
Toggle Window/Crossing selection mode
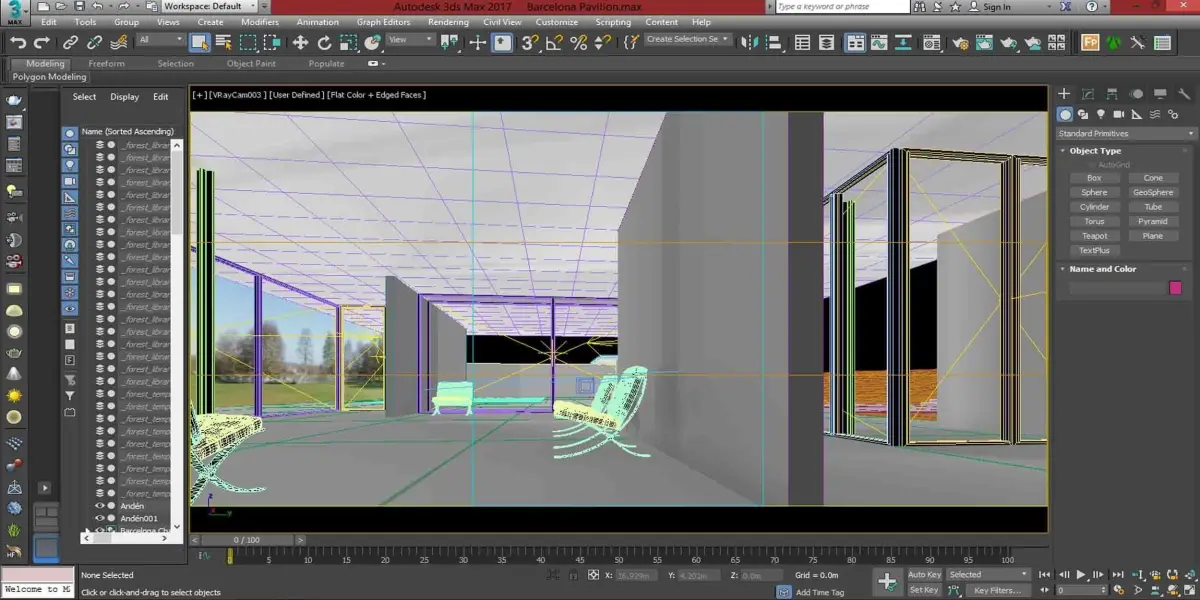point(271,42)
